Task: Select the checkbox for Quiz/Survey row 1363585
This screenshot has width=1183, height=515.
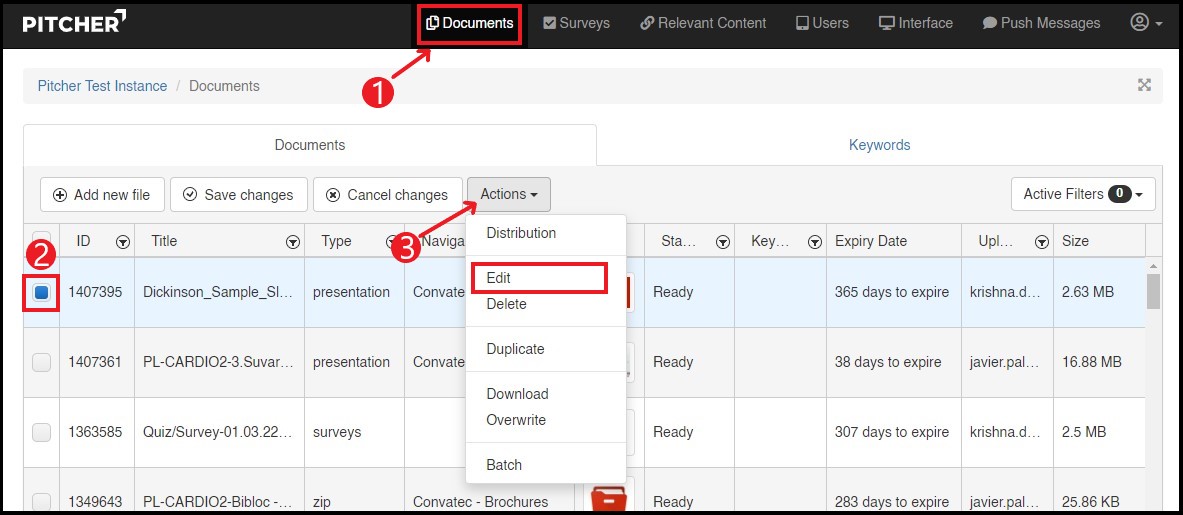Action: 42,432
